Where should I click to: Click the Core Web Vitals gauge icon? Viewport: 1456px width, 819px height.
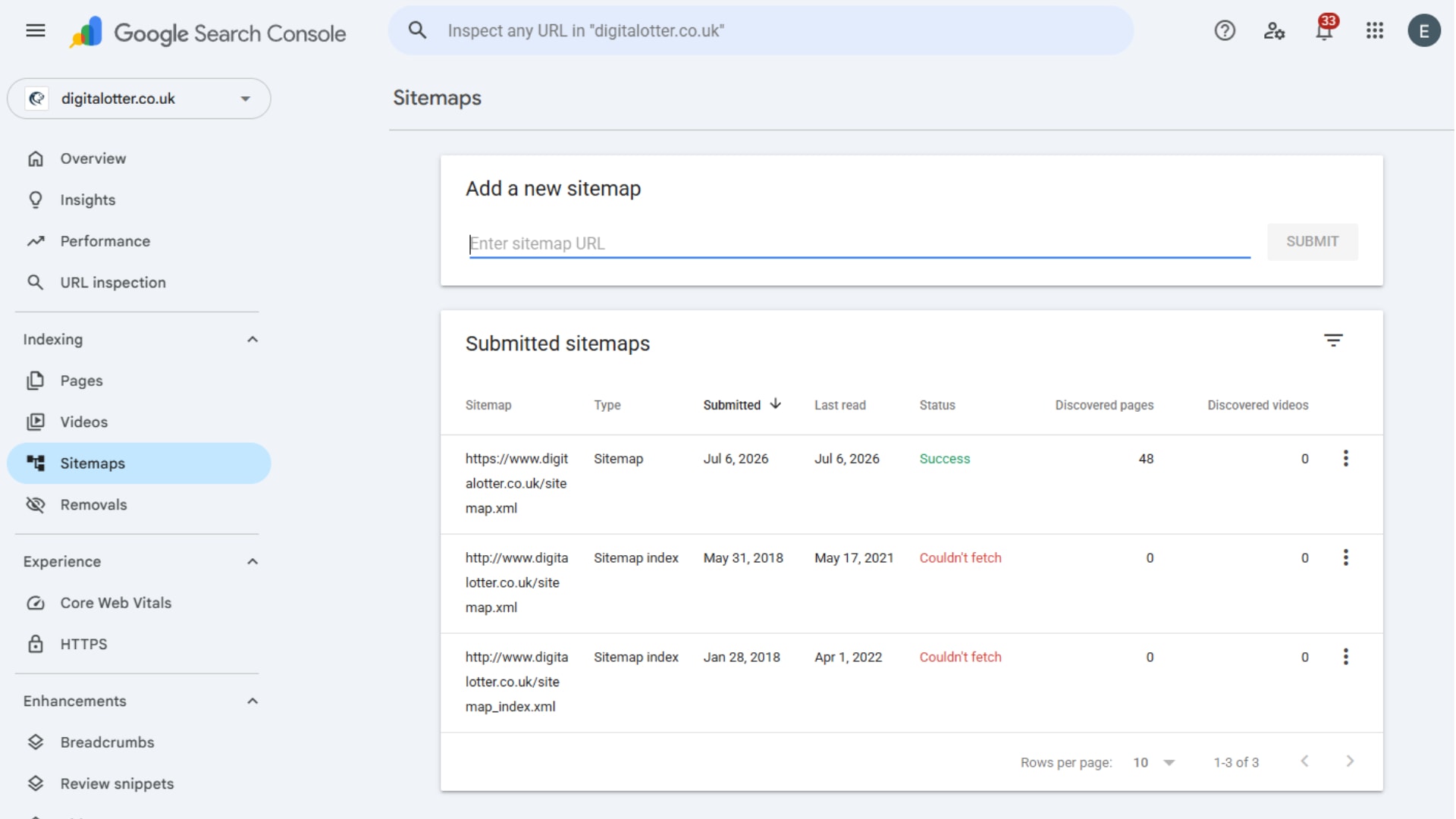click(36, 603)
